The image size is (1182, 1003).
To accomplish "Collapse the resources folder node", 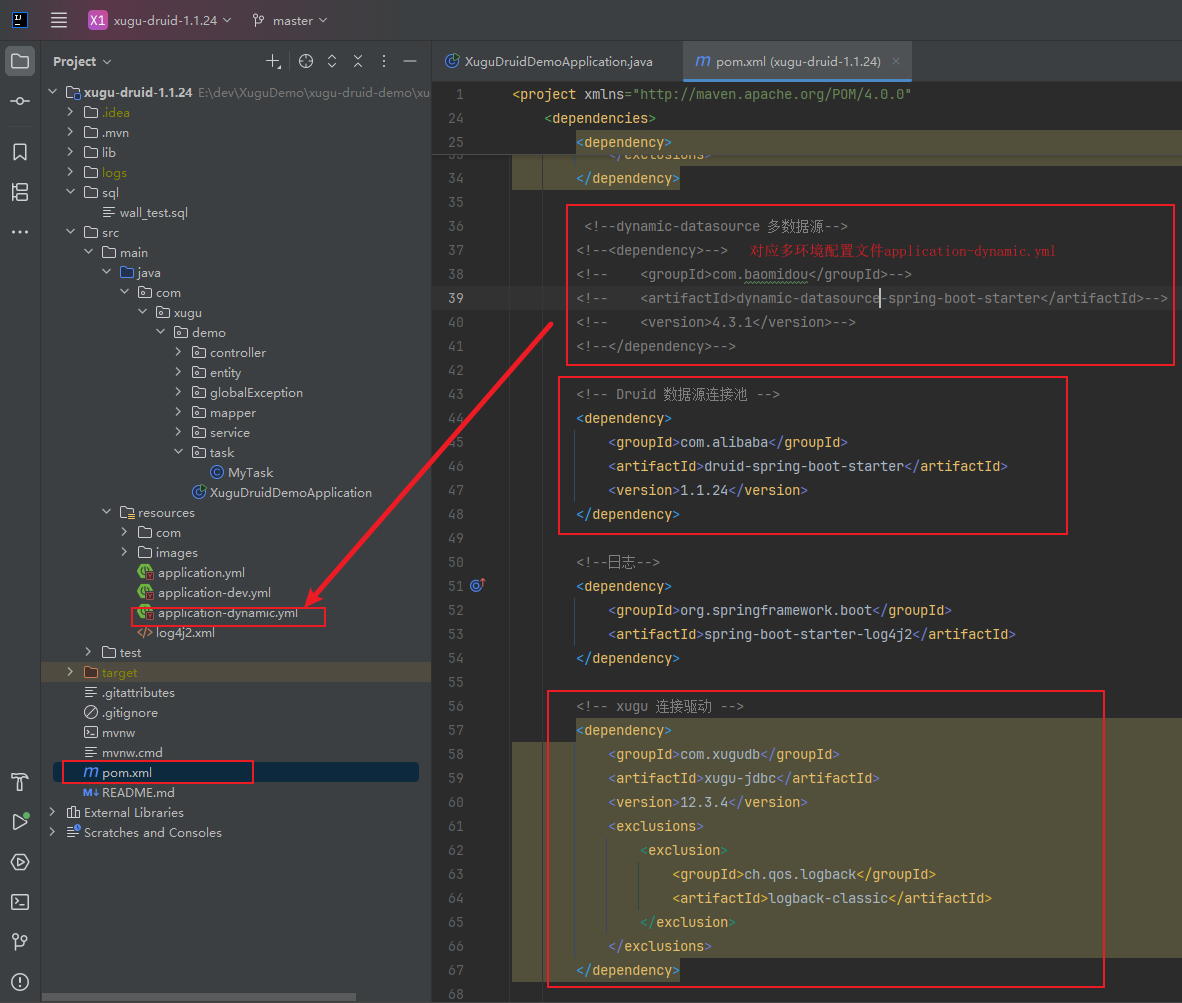I will (106, 512).
